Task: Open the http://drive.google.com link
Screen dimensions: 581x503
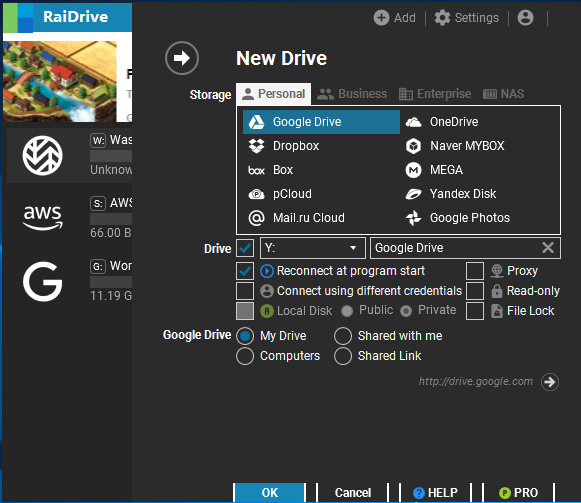Action: 475,381
